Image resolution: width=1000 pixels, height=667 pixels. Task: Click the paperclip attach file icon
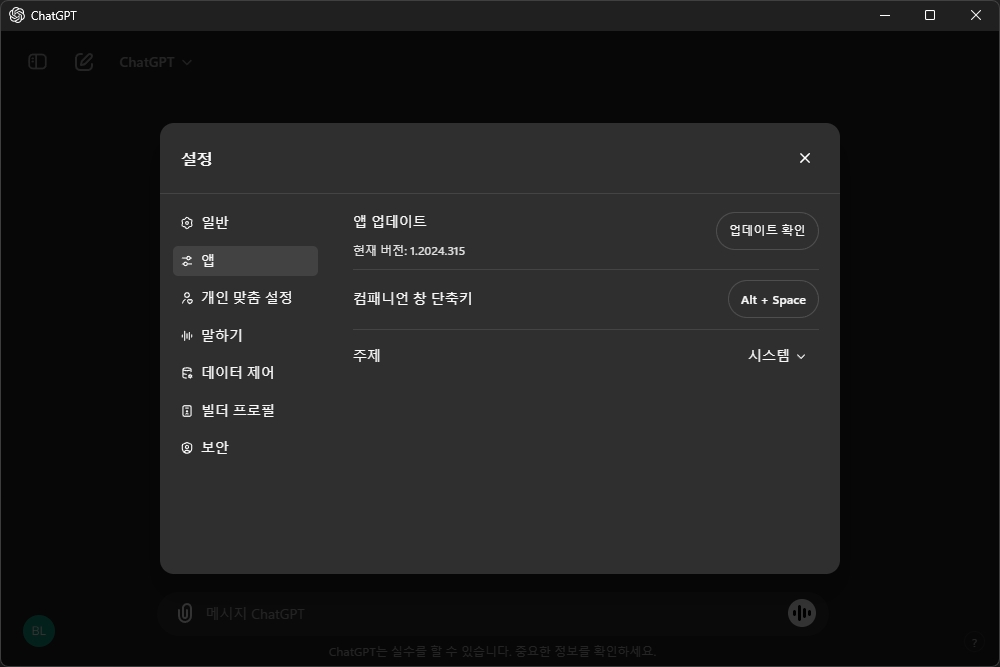(x=185, y=613)
